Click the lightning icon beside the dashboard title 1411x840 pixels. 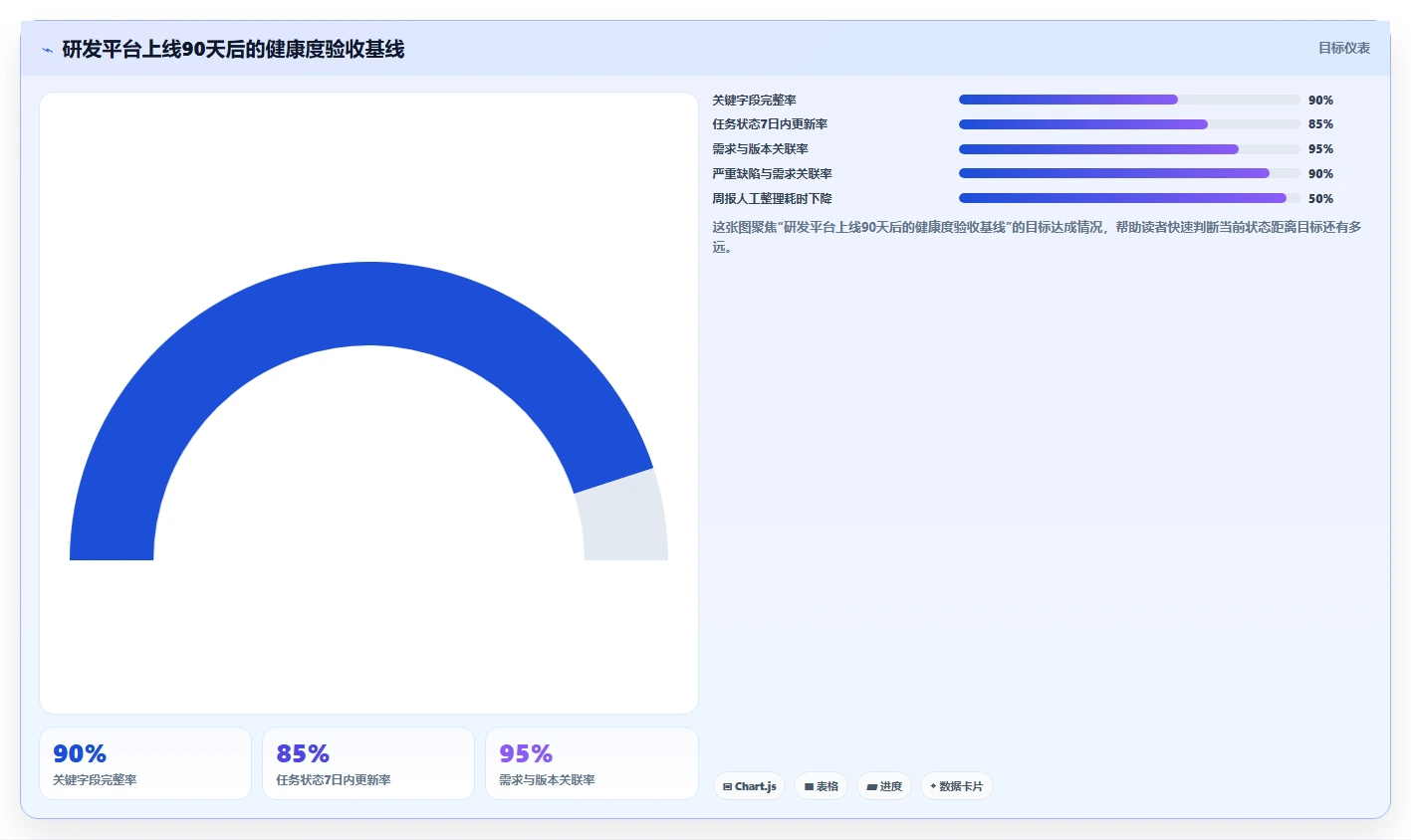tap(47, 50)
